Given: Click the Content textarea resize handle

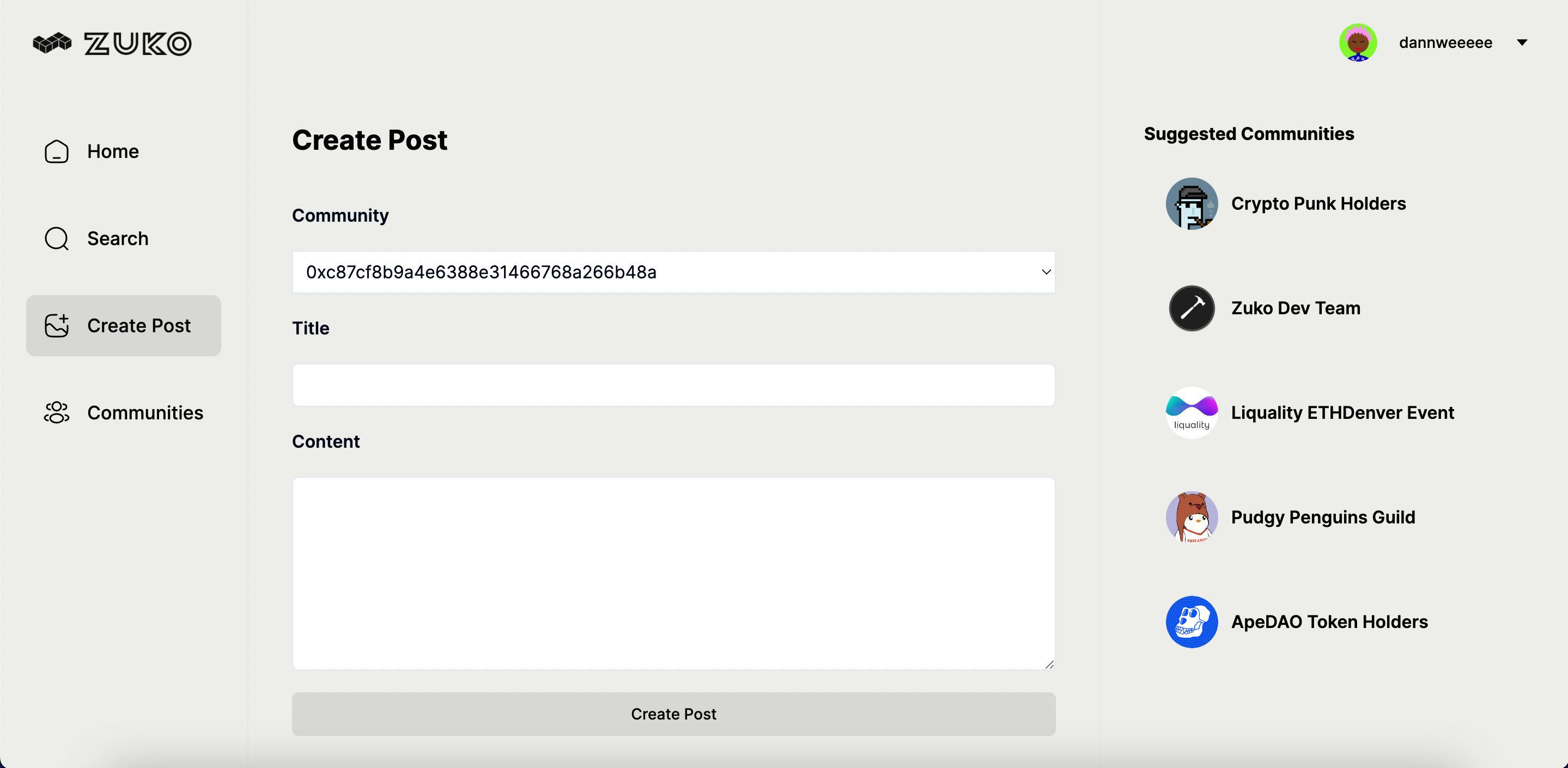Looking at the screenshot, I should [1049, 665].
